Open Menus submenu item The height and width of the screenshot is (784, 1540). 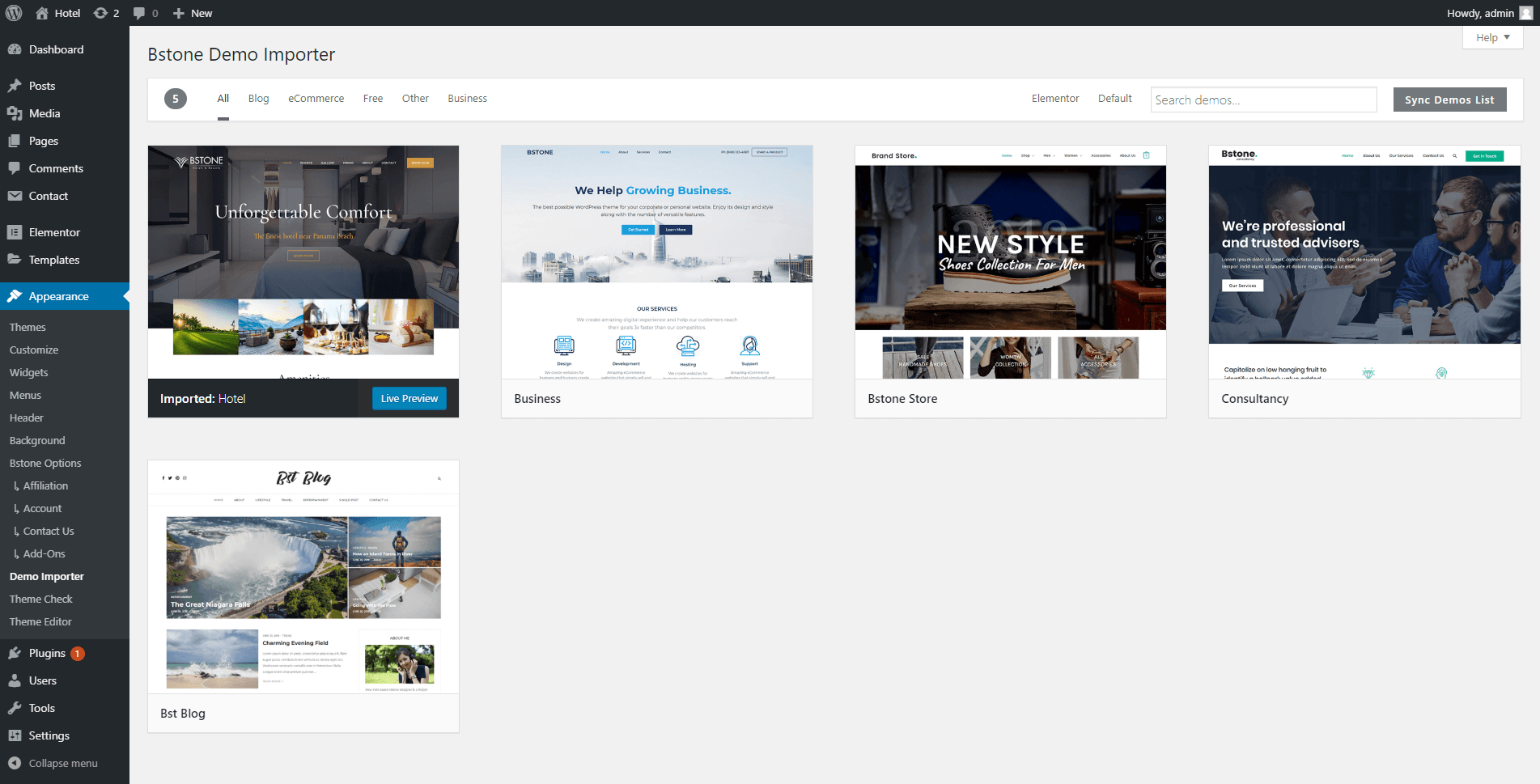pyautogui.click(x=25, y=395)
